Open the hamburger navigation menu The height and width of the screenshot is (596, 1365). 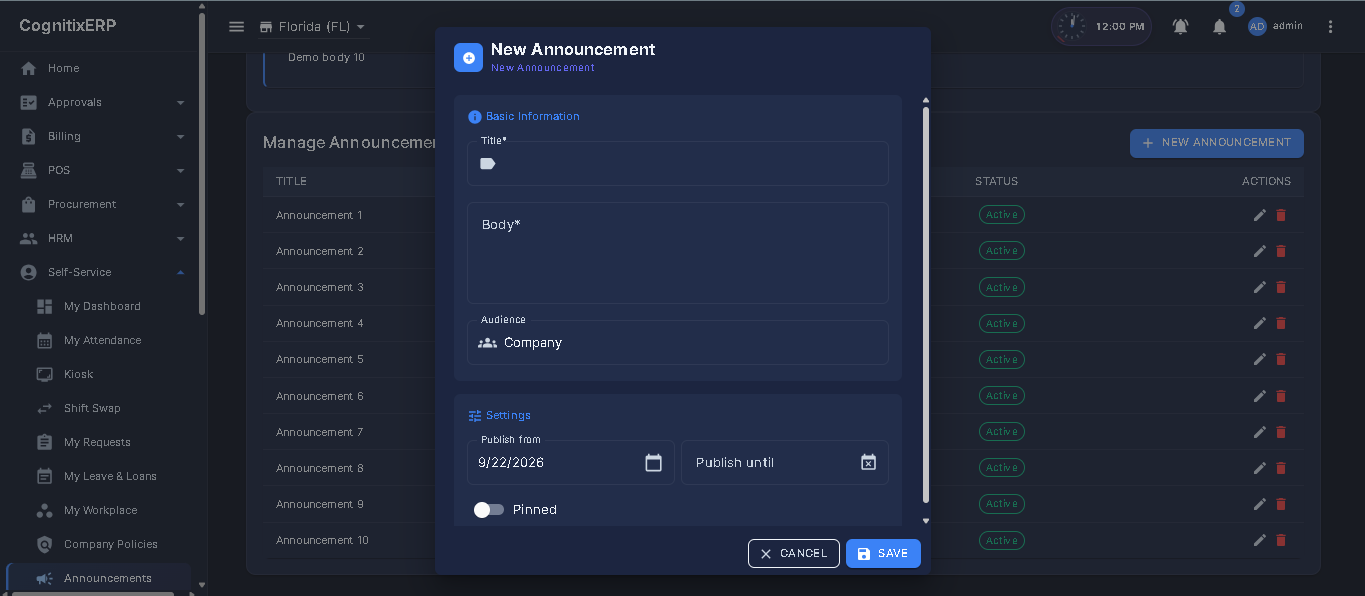[236, 27]
